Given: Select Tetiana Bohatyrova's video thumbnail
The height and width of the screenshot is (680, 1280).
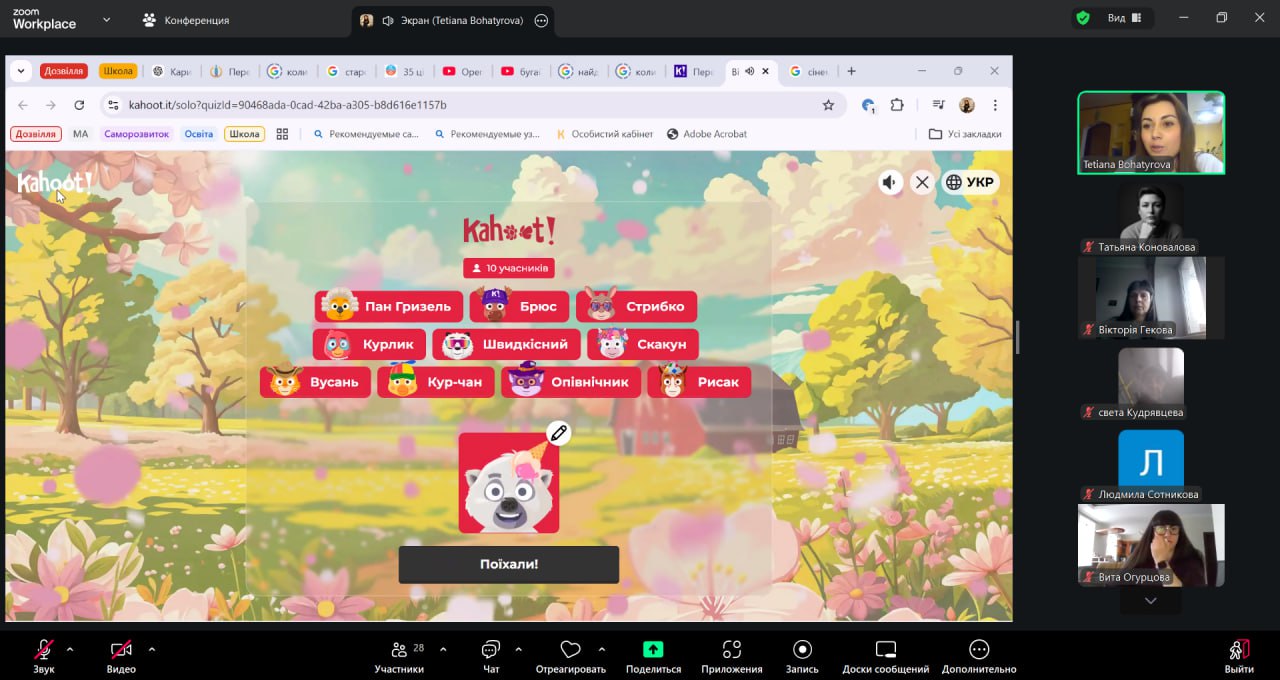Looking at the screenshot, I should pos(1150,133).
